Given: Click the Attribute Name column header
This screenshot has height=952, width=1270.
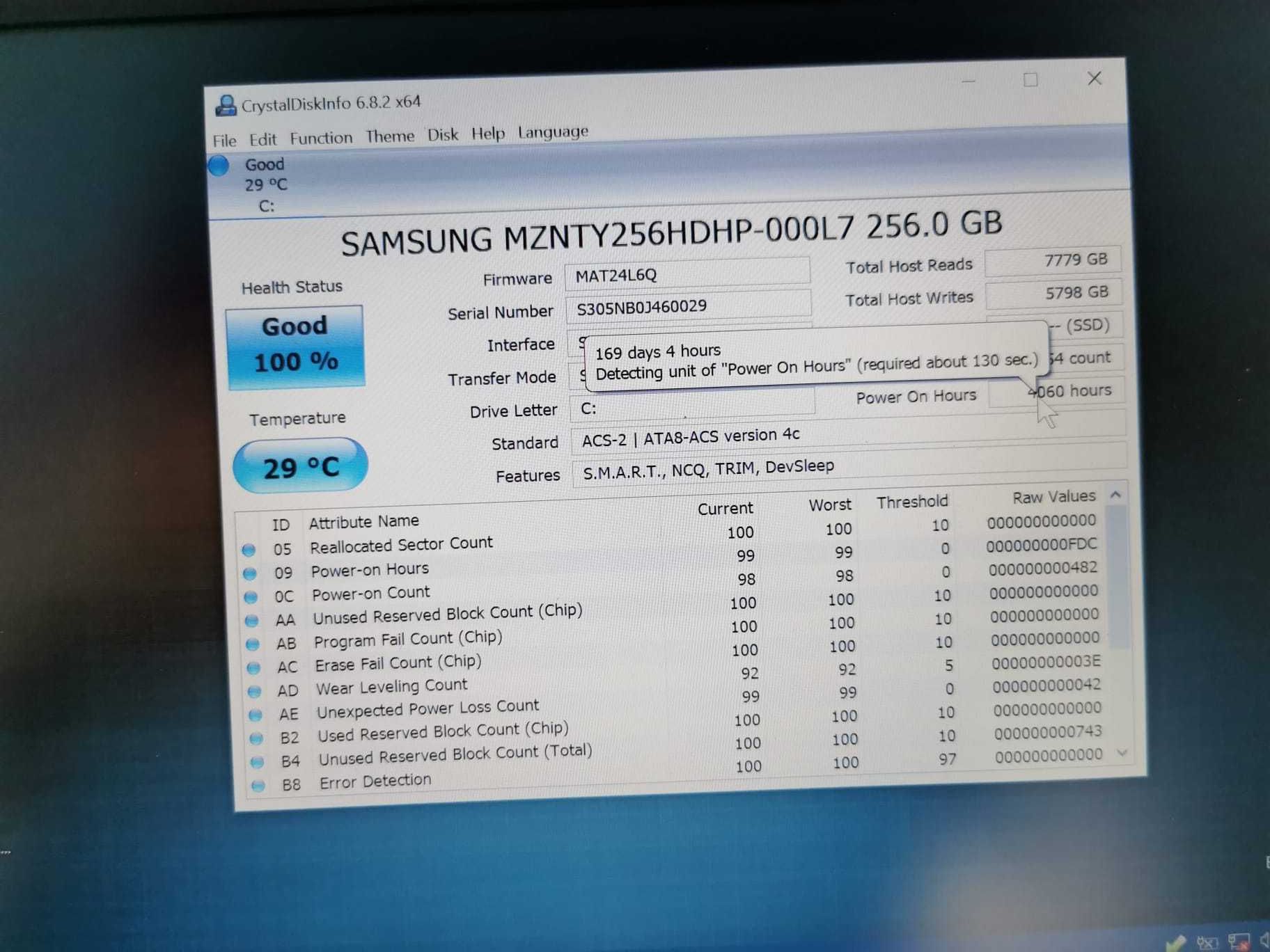Looking at the screenshot, I should point(364,522).
